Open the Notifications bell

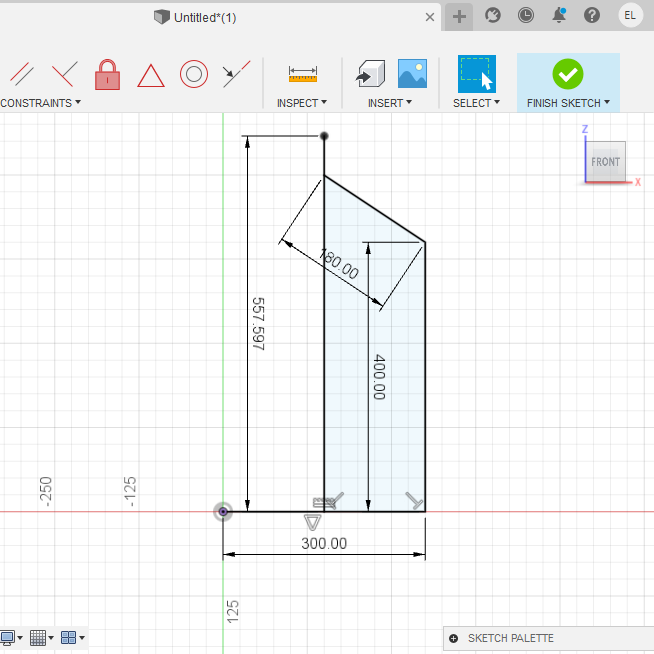point(558,15)
